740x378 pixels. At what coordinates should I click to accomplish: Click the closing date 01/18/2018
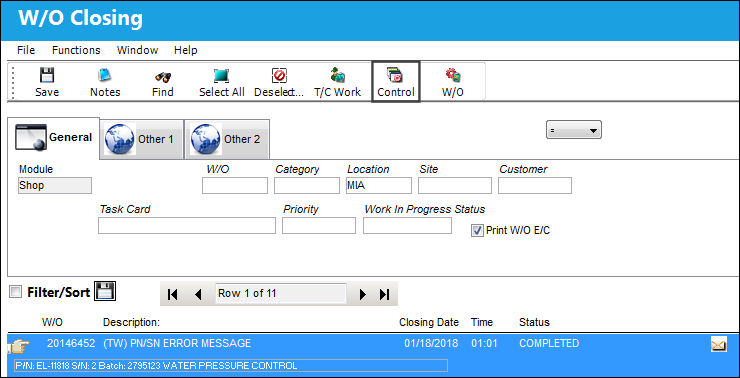[431, 344]
